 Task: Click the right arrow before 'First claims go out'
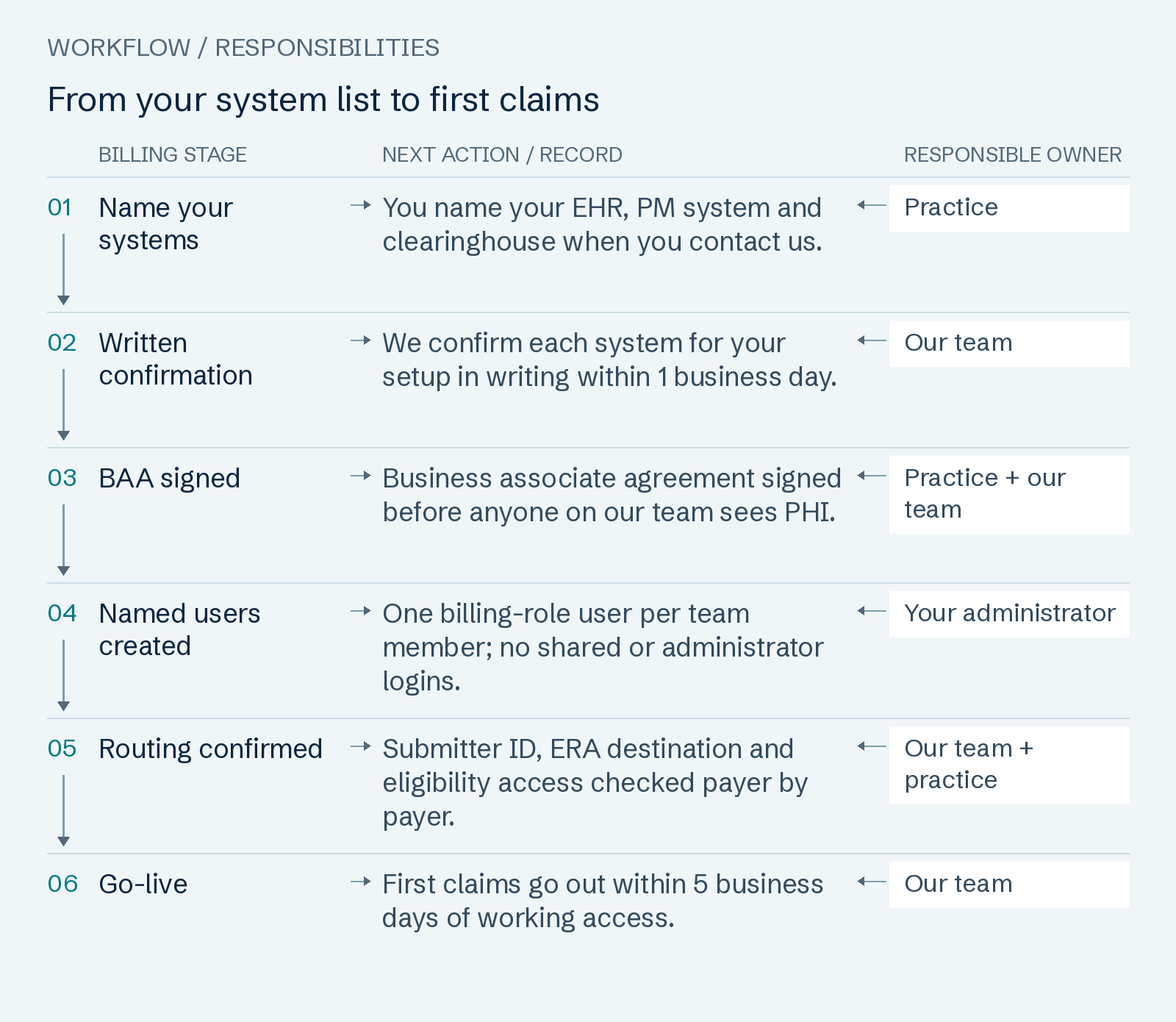[361, 882]
